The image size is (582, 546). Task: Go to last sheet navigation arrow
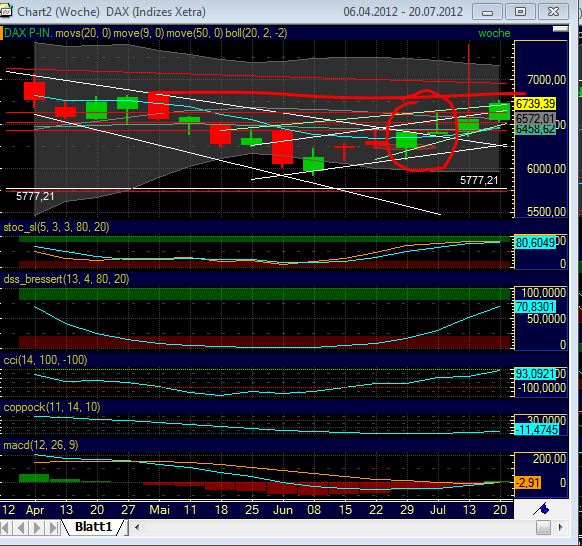click(x=53, y=527)
